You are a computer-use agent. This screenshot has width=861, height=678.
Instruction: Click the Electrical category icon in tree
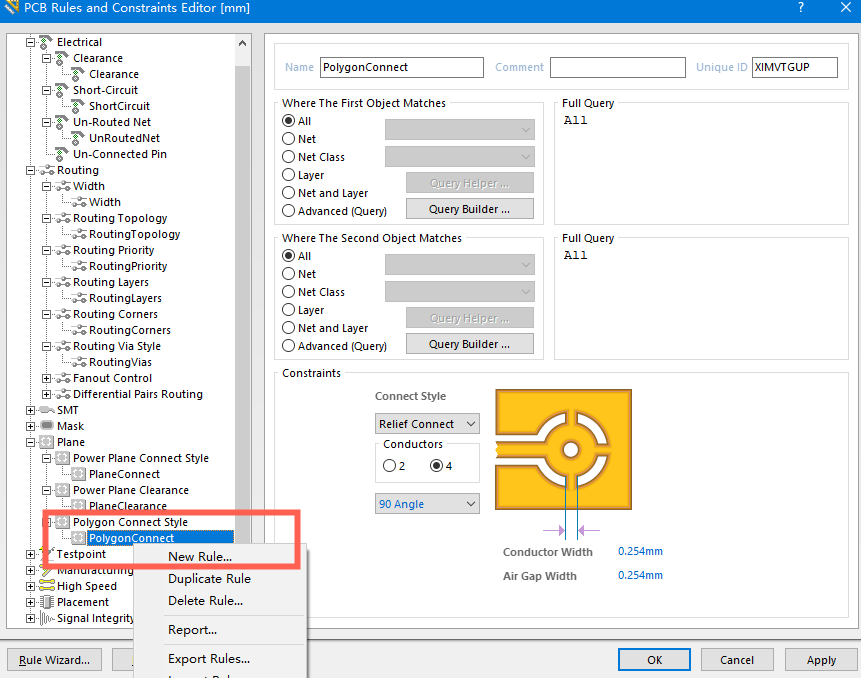tap(46, 42)
